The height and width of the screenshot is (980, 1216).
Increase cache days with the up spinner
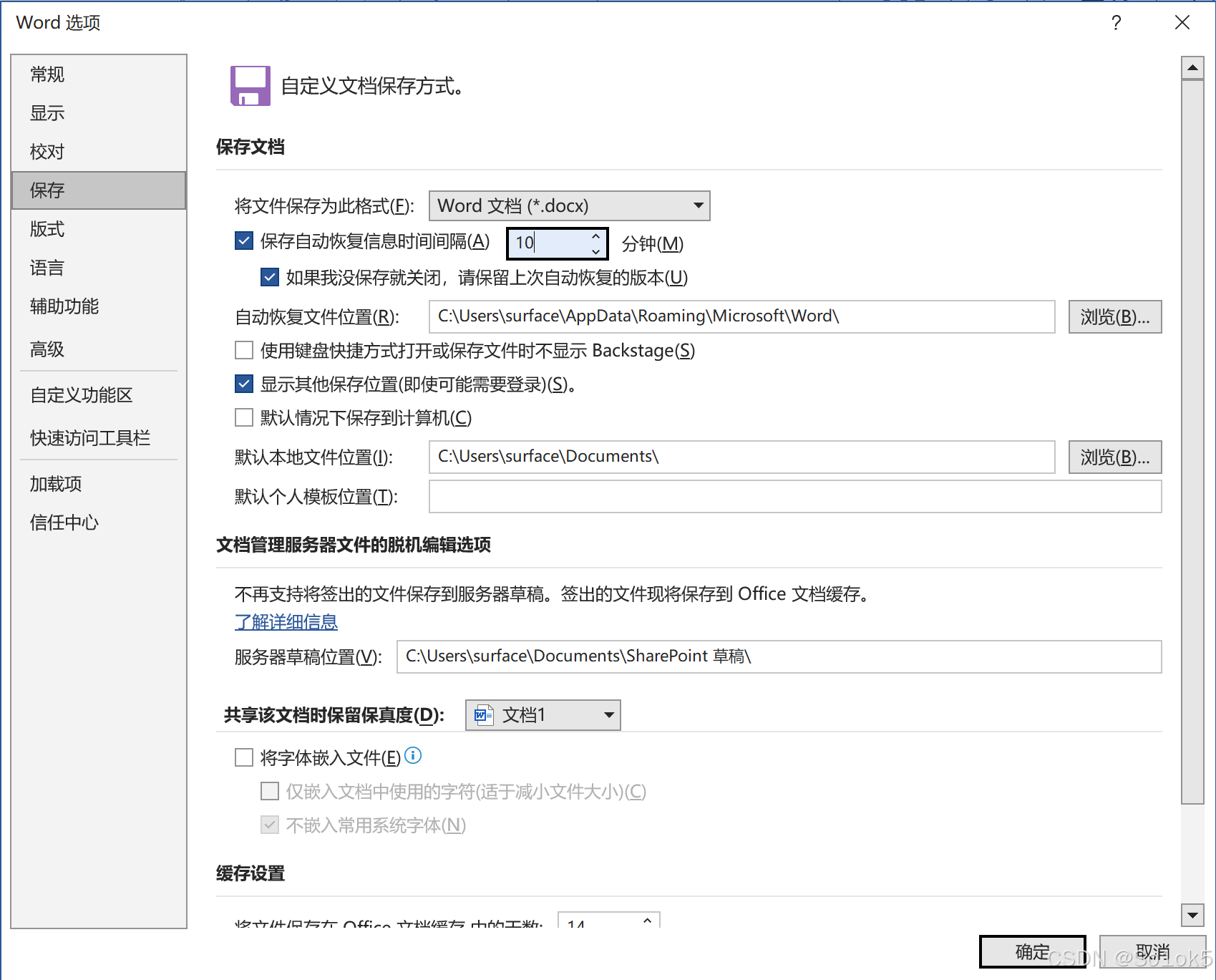[647, 920]
